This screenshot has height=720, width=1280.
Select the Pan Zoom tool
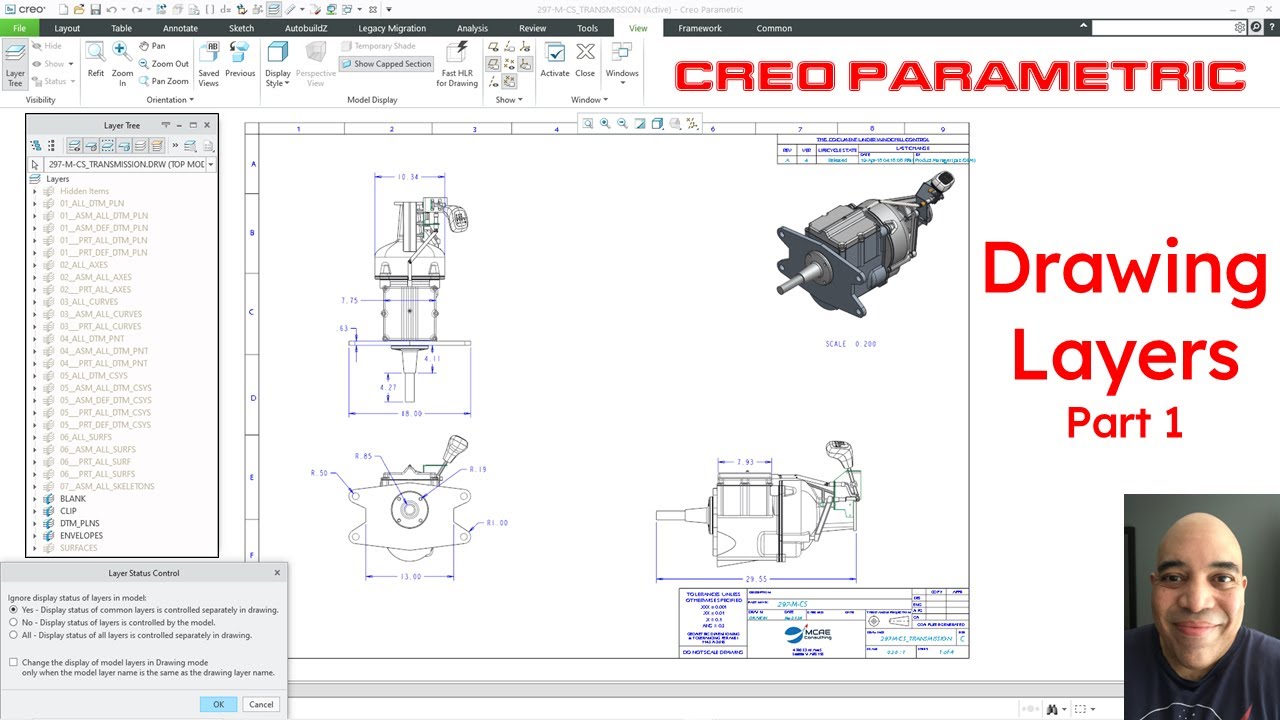coord(164,81)
